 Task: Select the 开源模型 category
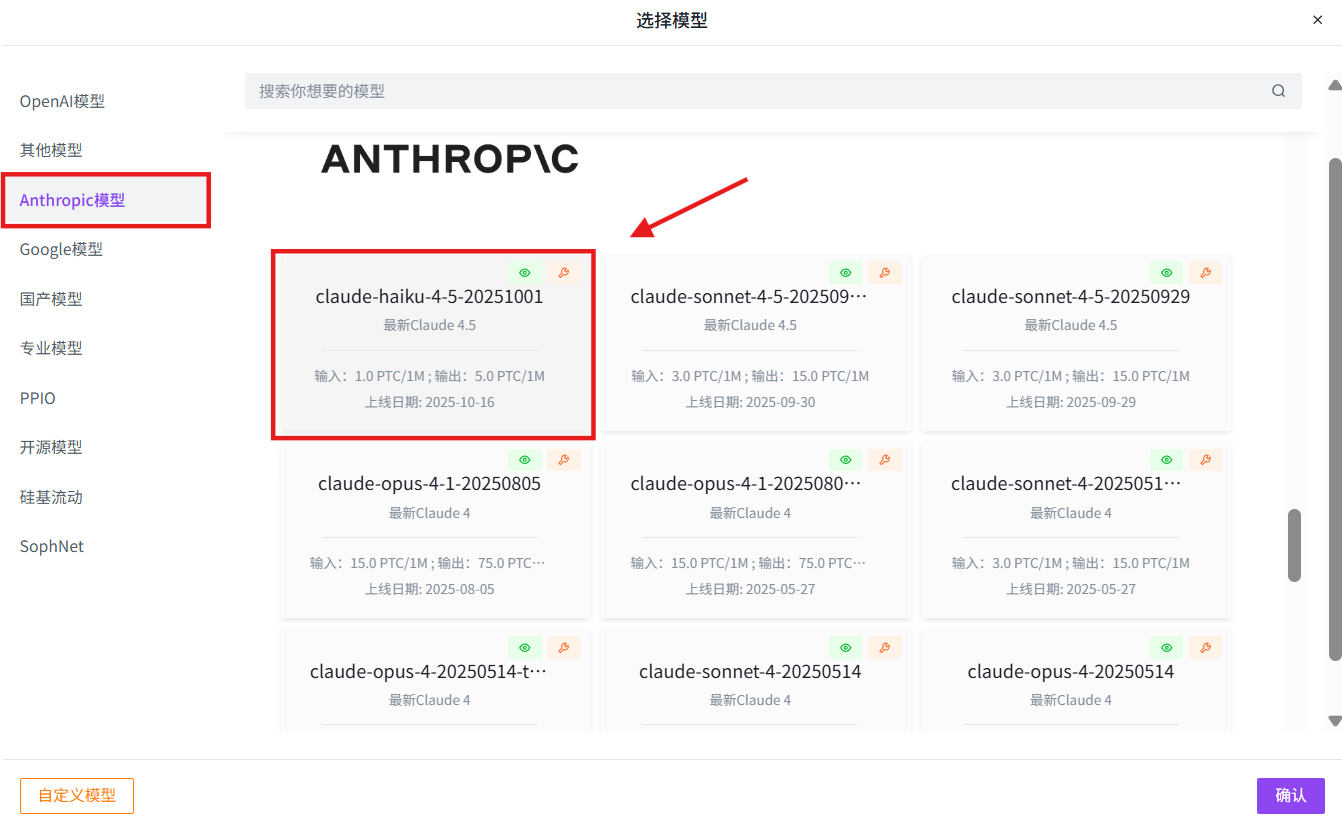coord(51,447)
